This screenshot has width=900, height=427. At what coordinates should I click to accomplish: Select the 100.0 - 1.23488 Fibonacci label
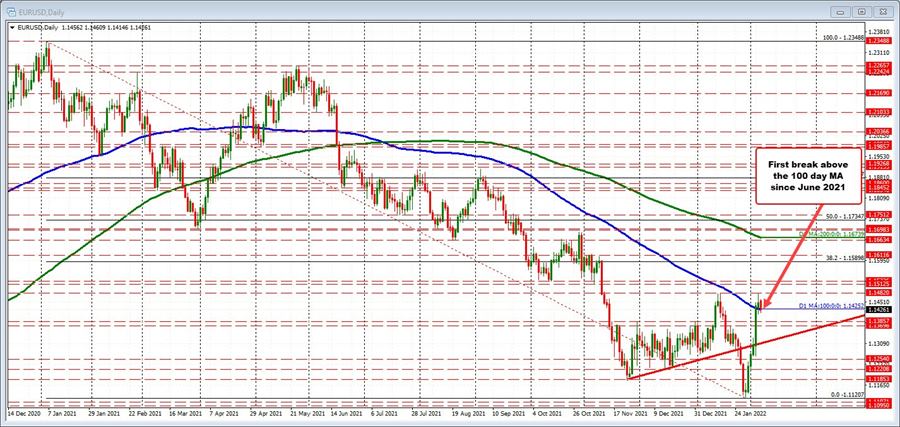[843, 37]
